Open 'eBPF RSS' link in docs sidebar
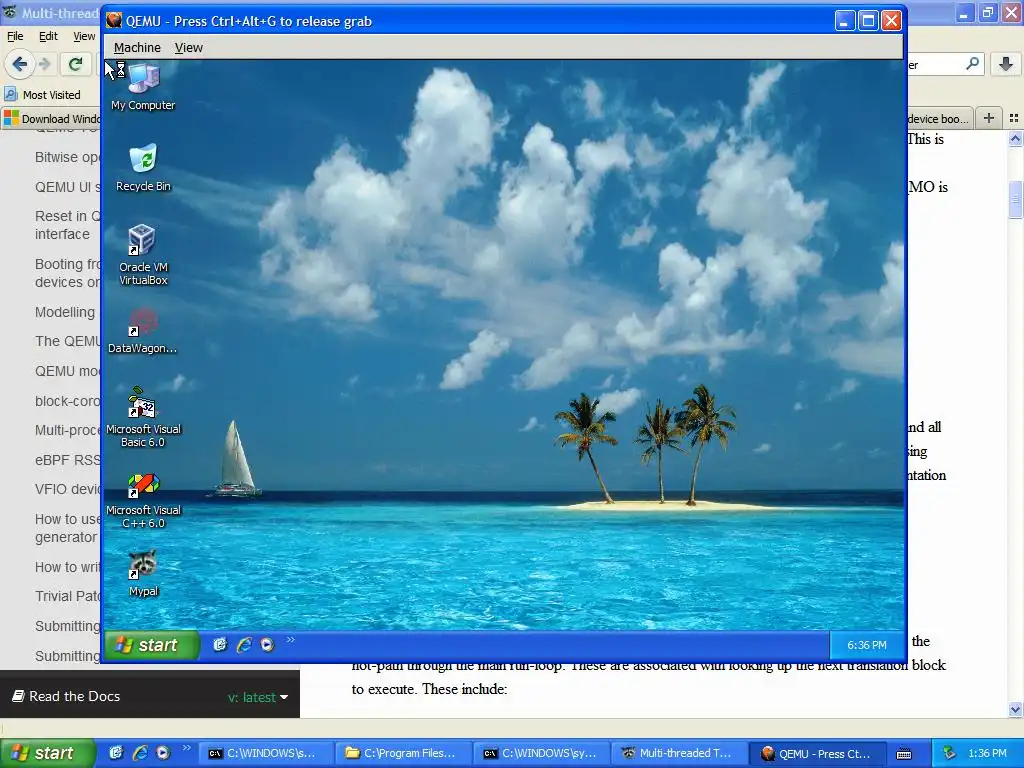Viewport: 1024px width, 768px height. tap(67, 460)
